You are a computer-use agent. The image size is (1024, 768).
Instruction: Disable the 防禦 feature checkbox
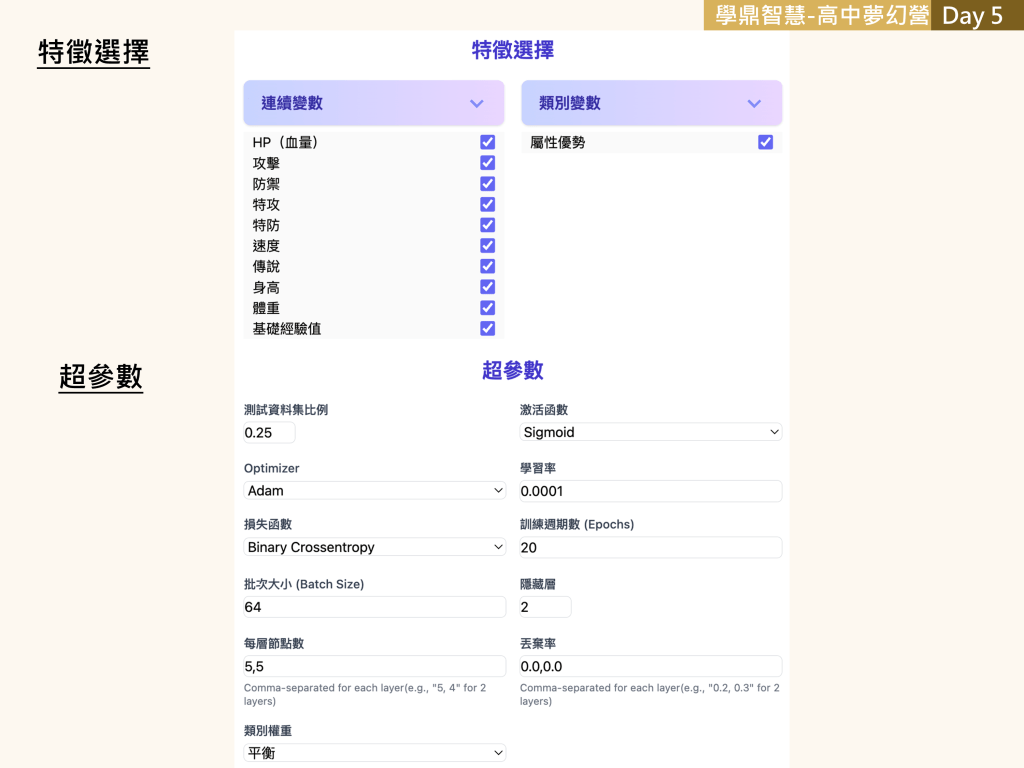coord(488,184)
